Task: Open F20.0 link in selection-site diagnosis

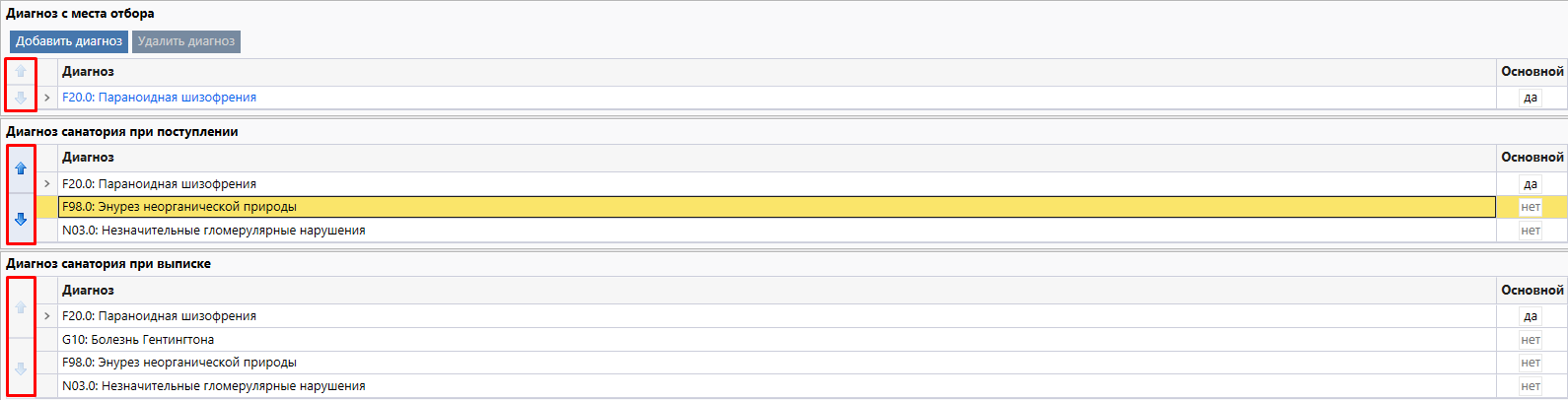Action: (159, 98)
